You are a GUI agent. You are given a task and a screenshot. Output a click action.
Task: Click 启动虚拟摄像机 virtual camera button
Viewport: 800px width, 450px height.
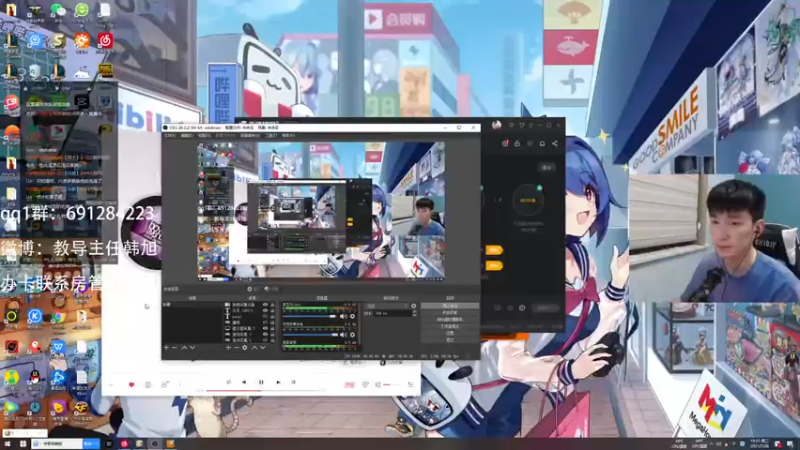[449, 319]
